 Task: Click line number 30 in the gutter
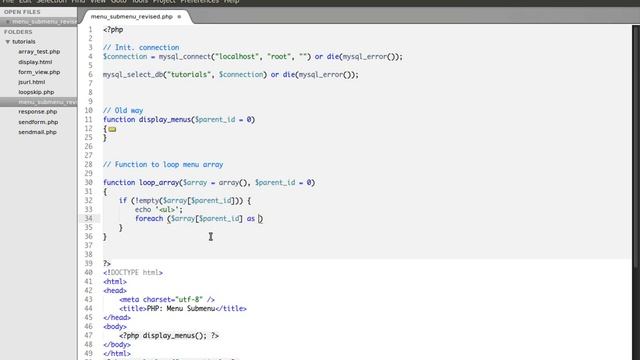coord(89,182)
